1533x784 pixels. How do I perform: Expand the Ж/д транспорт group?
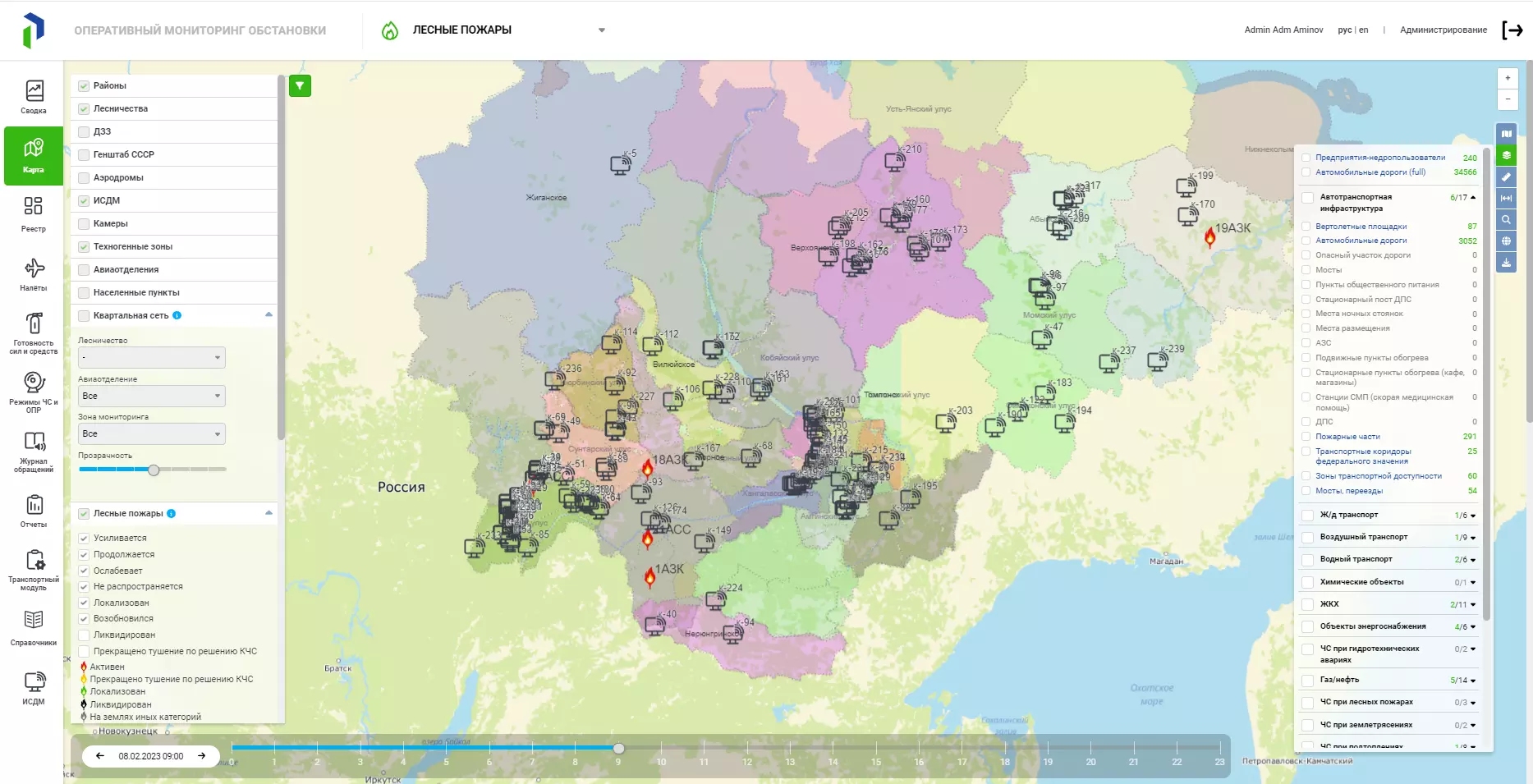(x=1473, y=516)
